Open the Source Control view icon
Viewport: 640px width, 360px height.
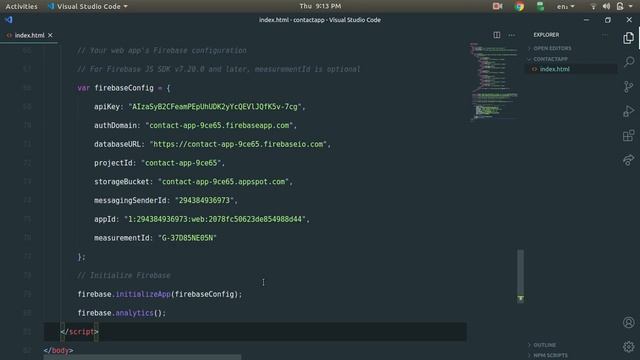629,87
